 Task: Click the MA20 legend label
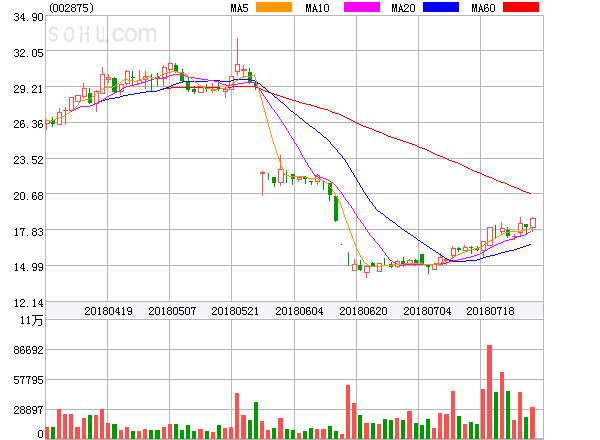tap(403, 8)
